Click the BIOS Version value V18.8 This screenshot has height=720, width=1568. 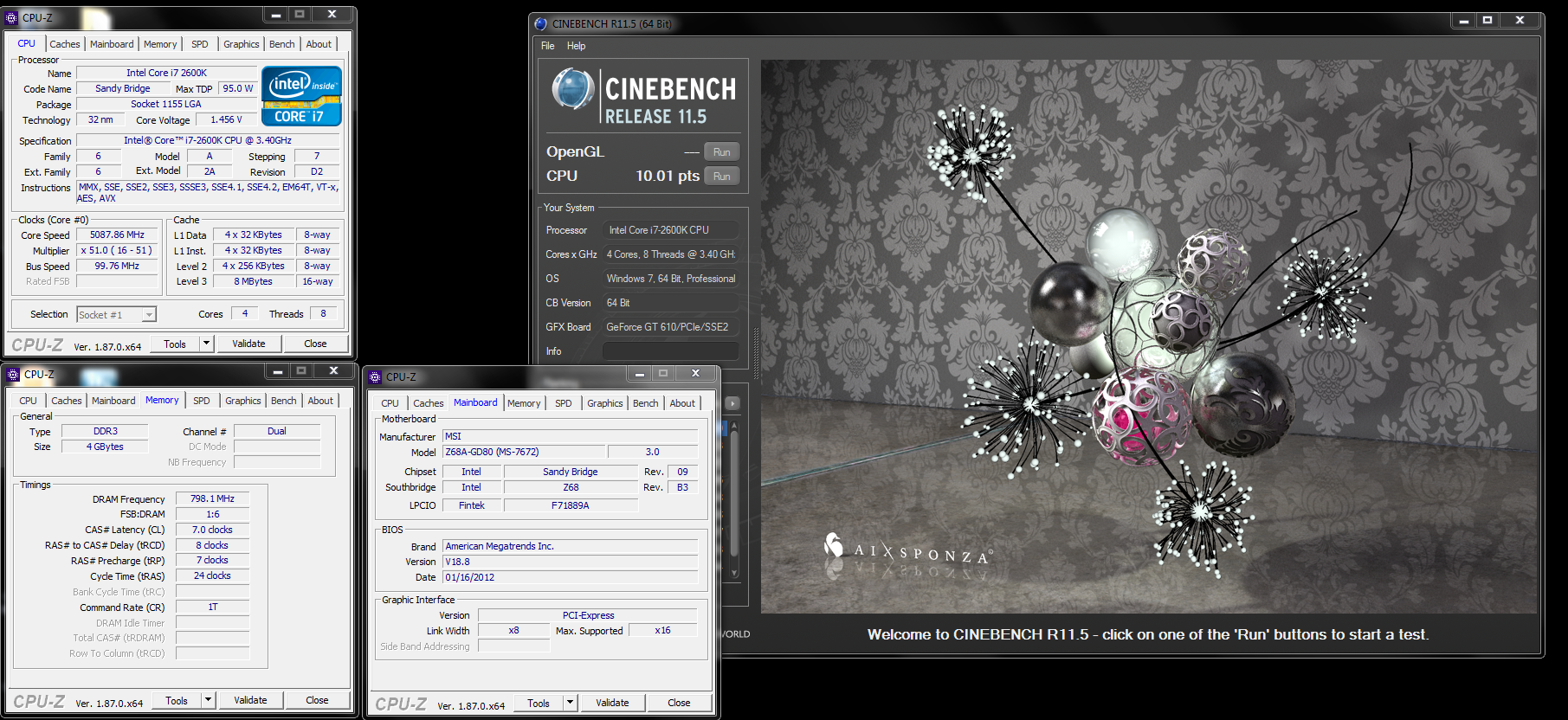click(571, 562)
